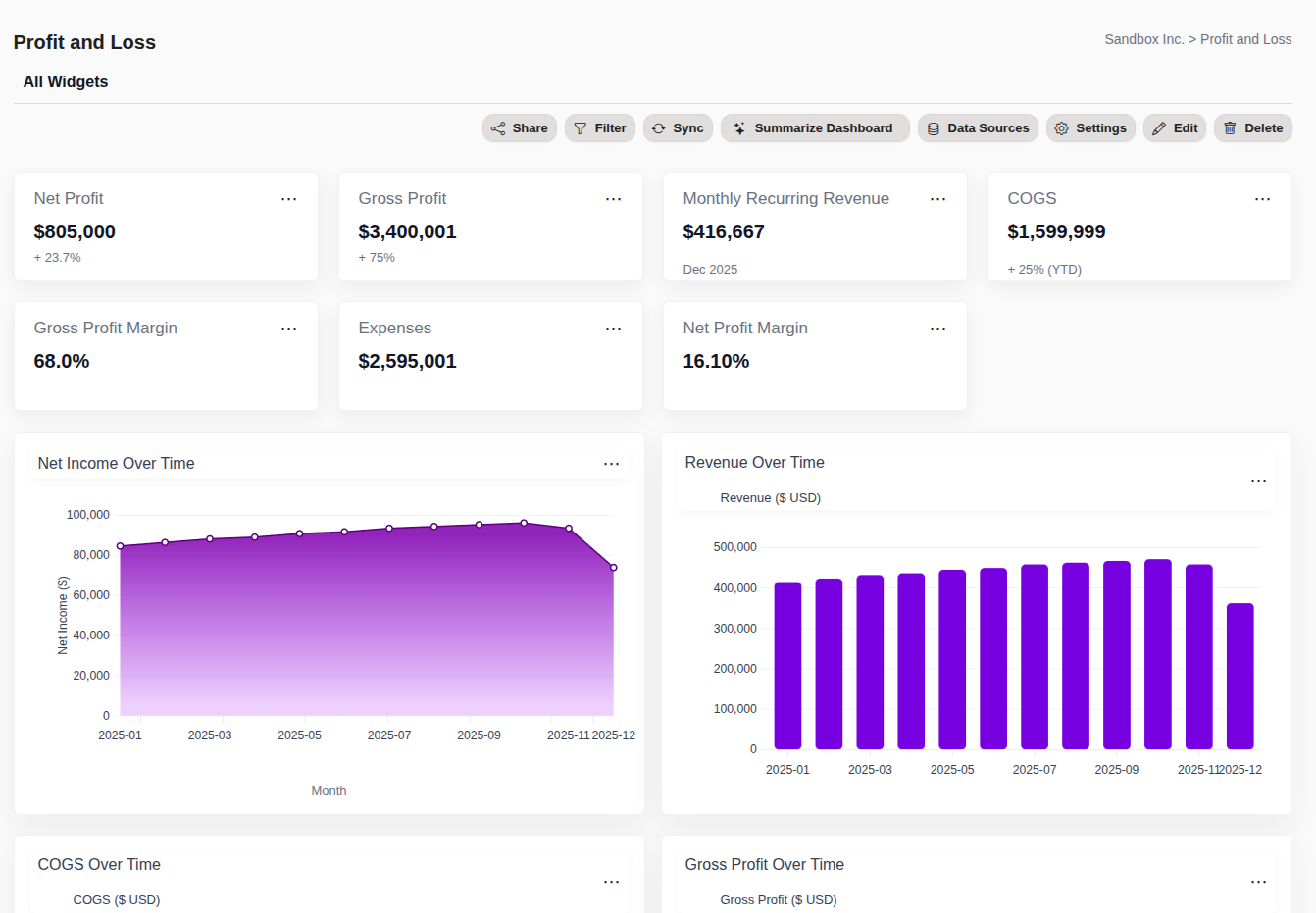Viewport: 1316px width, 913px height.
Task: Click the Profit and Loss breadcrumb
Action: 1245,39
